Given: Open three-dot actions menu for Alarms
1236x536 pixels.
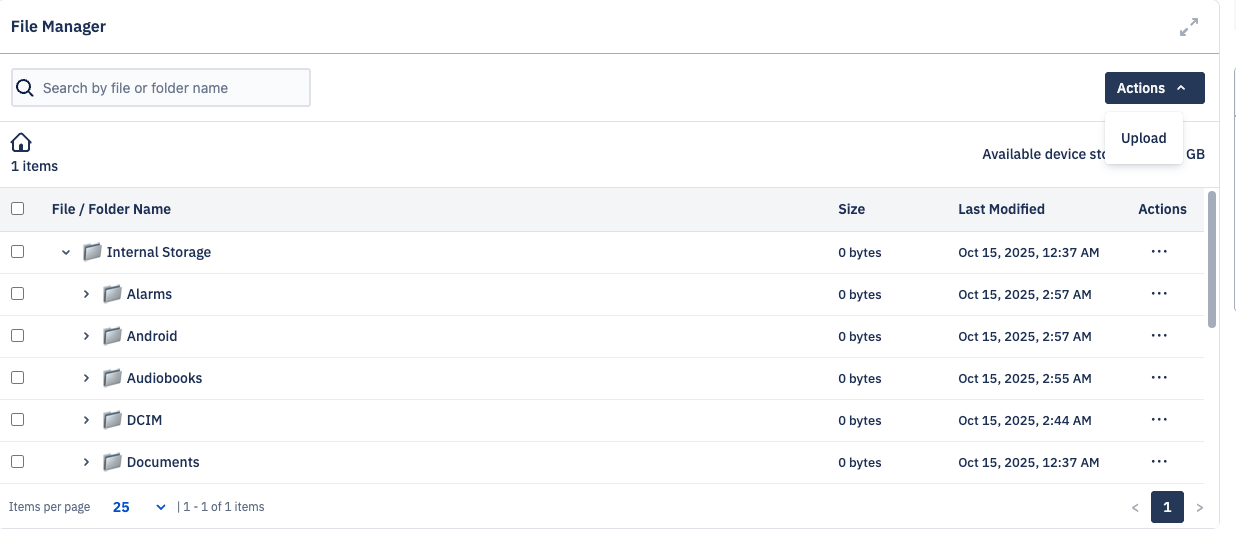Looking at the screenshot, I should [1159, 294].
